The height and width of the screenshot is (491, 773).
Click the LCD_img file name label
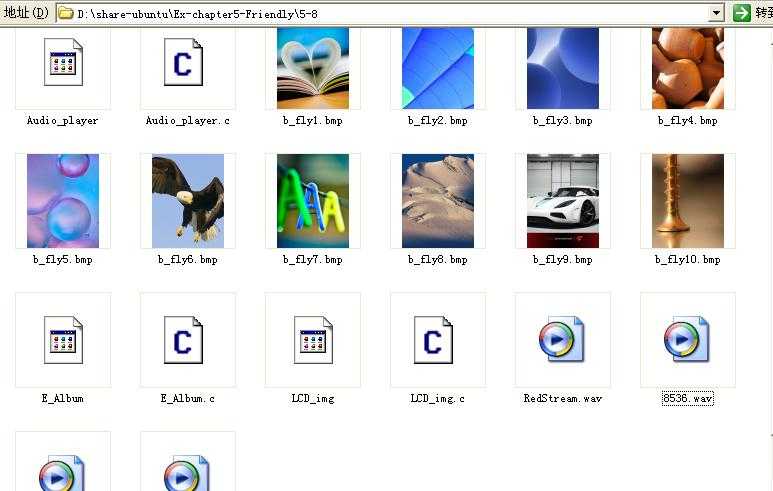(313, 398)
